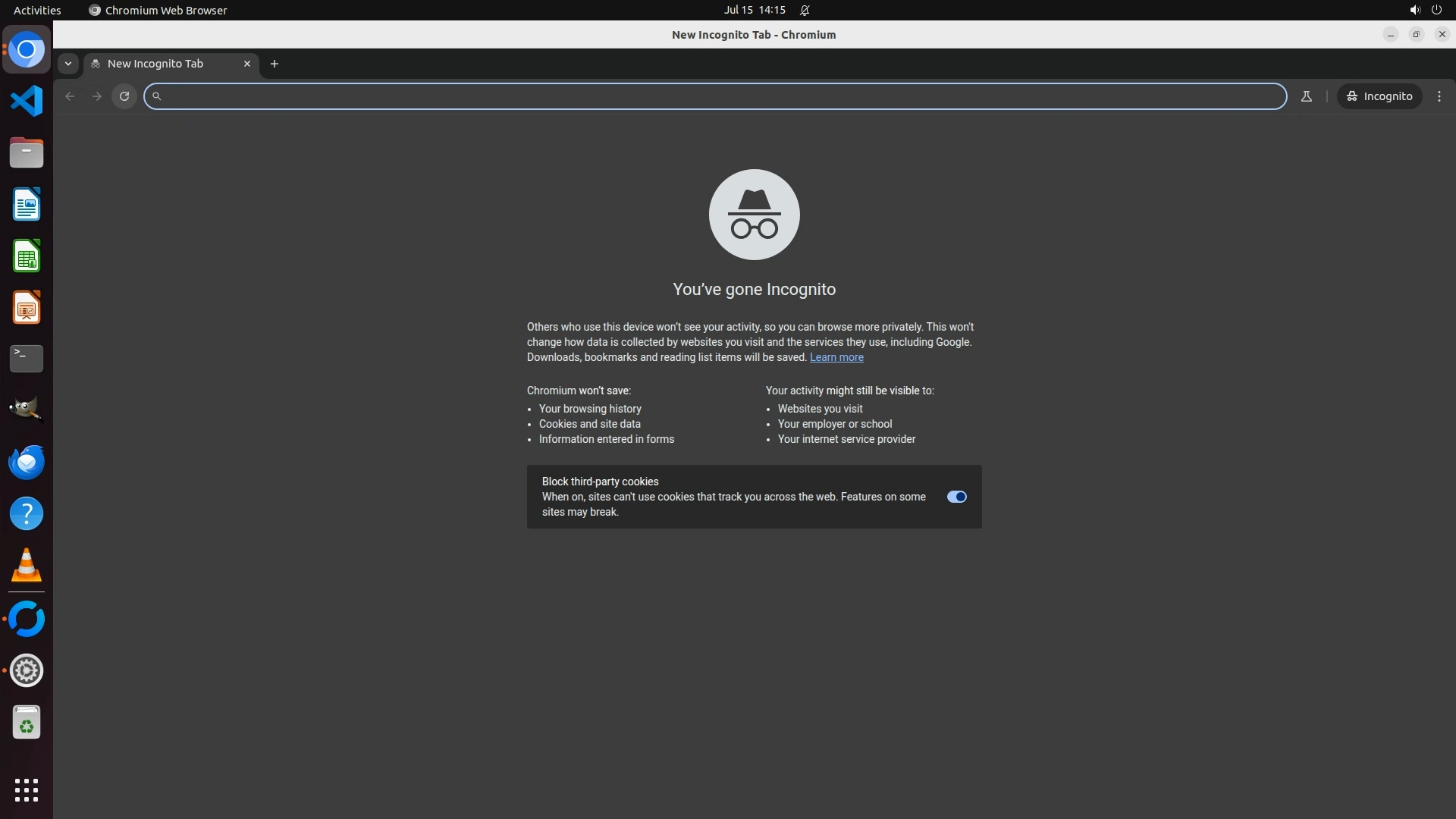Close the New Incognito Tab
This screenshot has width=1456, height=819.
click(x=246, y=64)
